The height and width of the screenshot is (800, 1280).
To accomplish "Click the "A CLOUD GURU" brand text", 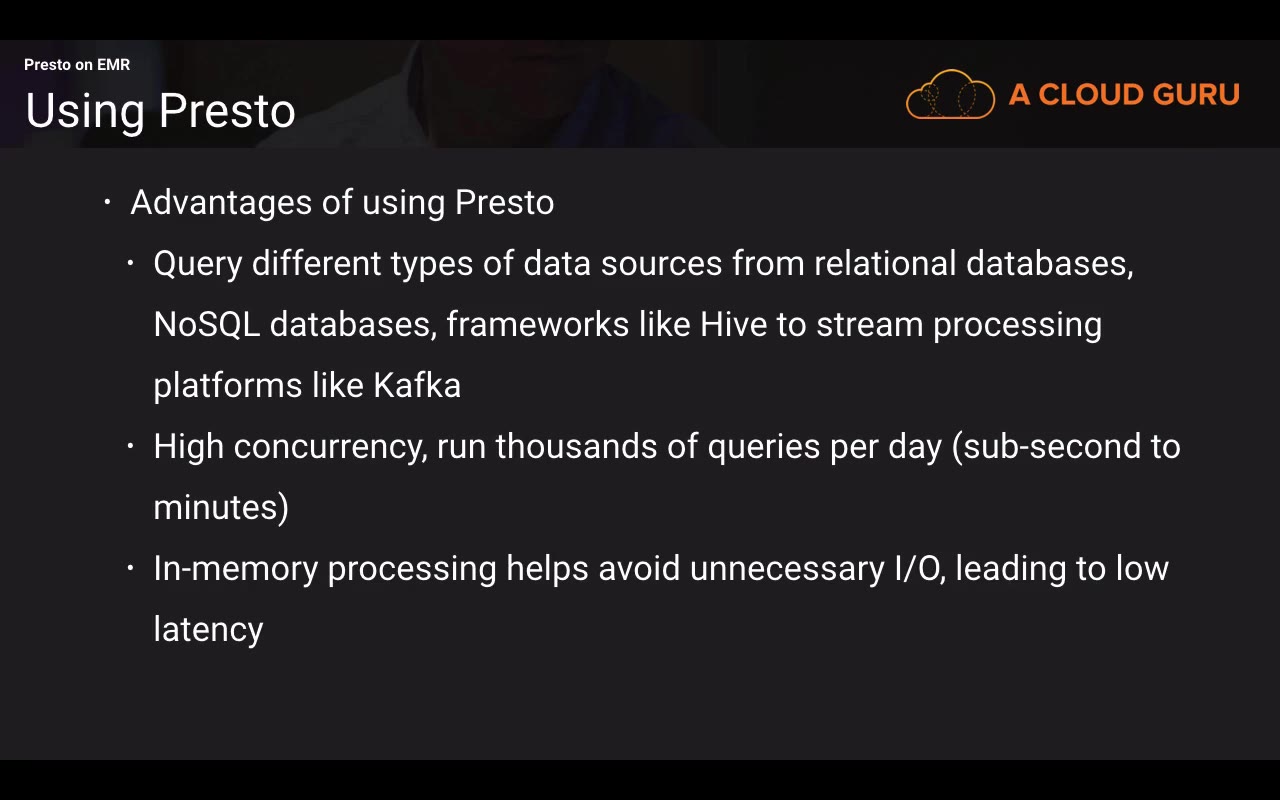I will pyautogui.click(x=1124, y=95).
